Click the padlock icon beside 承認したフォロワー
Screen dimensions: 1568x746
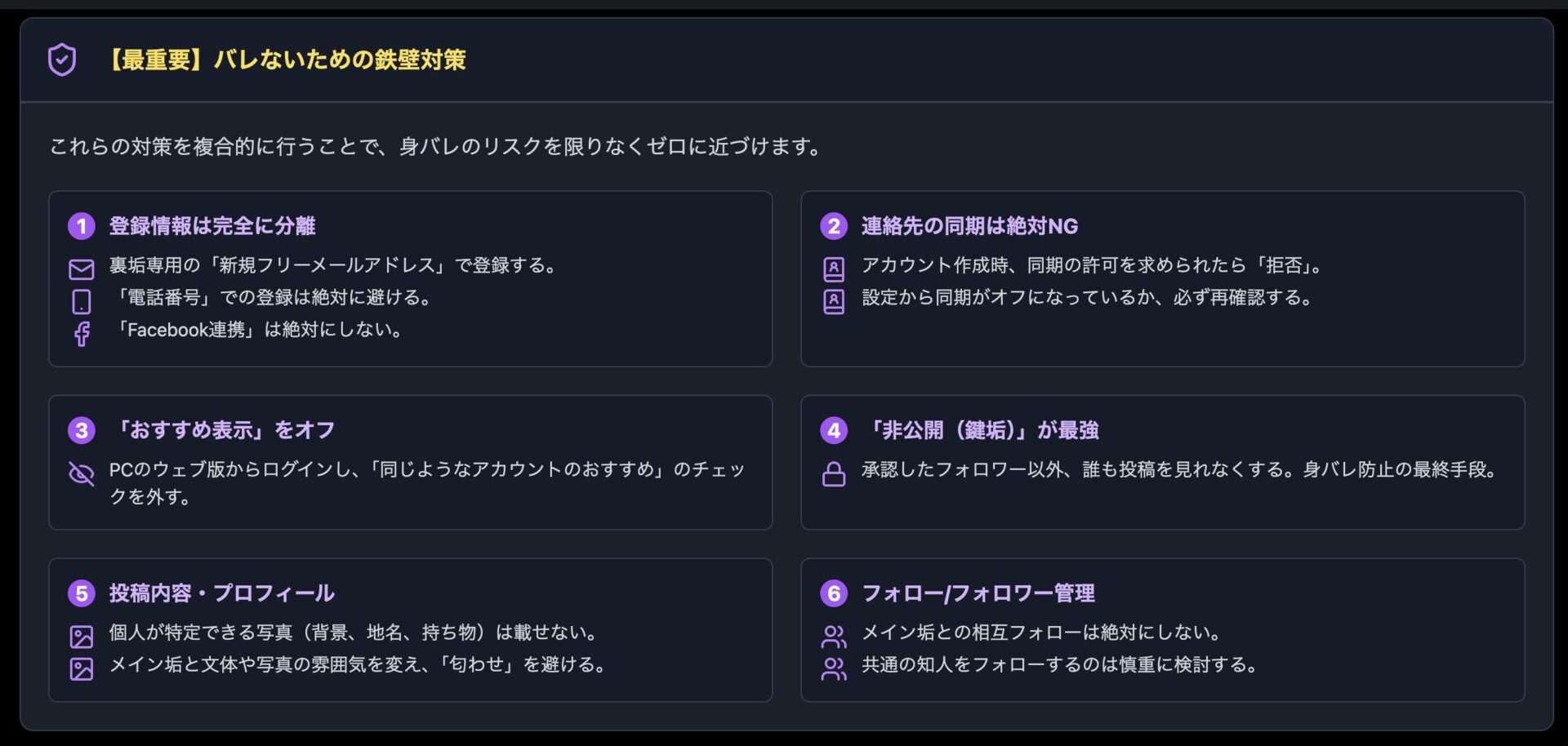[834, 473]
